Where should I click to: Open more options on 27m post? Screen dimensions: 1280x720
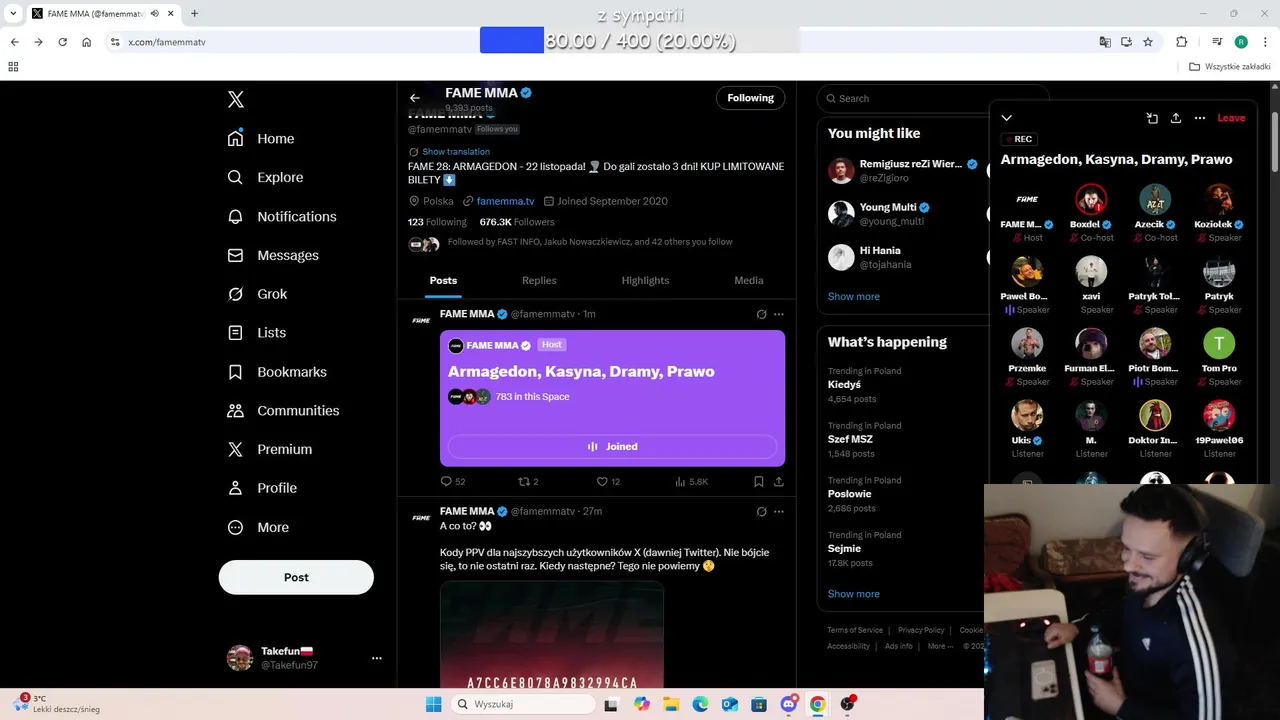pyautogui.click(x=779, y=511)
